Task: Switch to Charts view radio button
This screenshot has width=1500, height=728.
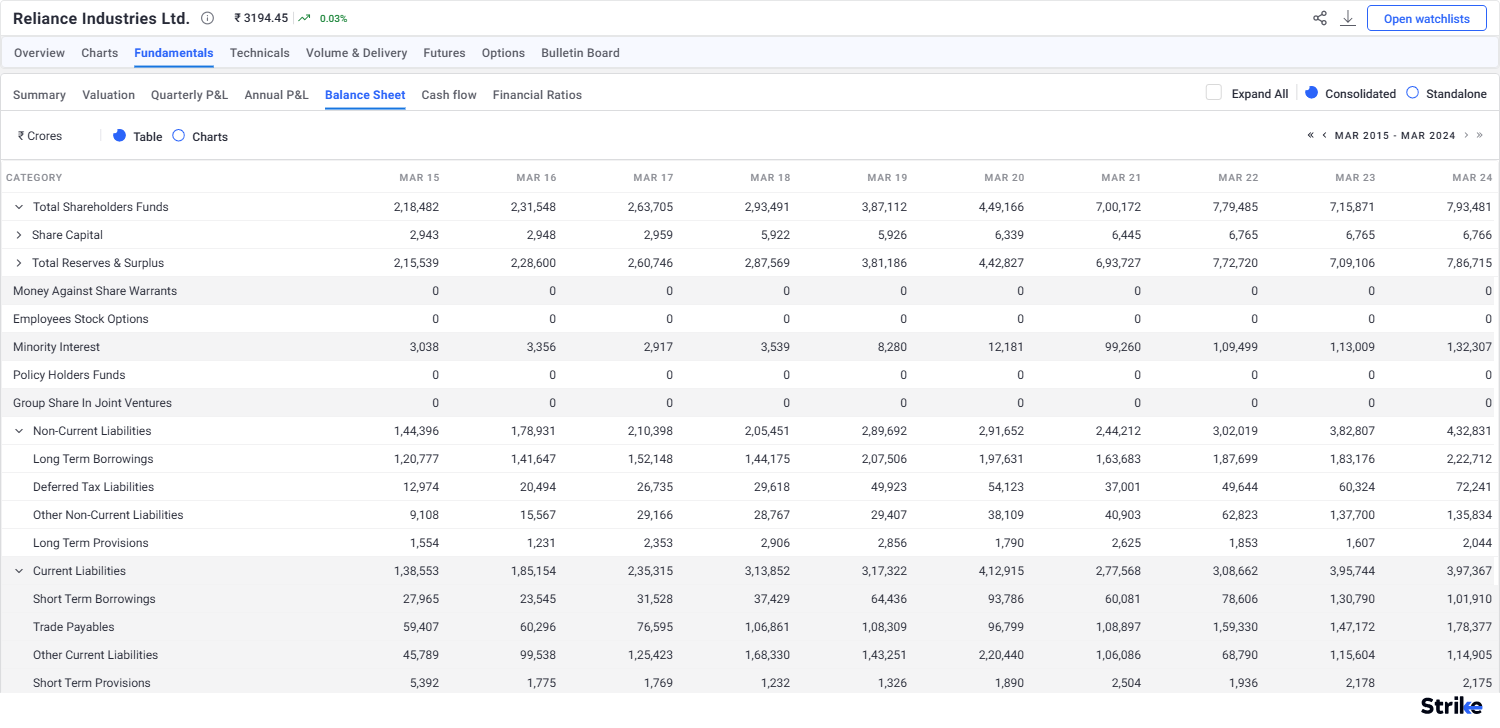Action: (x=178, y=135)
